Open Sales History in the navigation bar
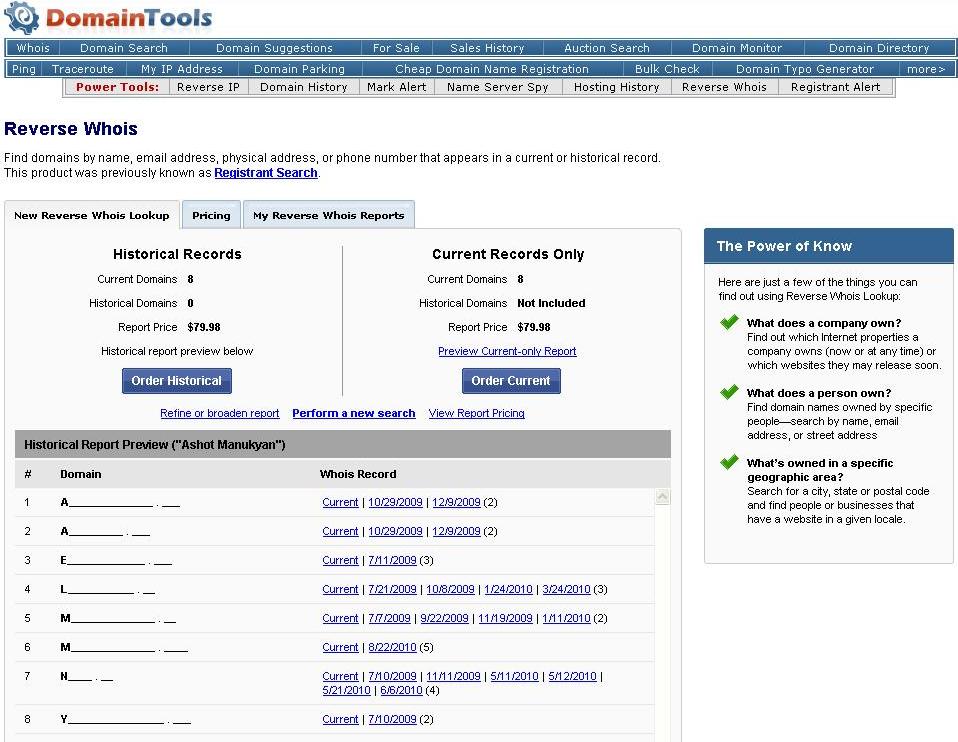This screenshot has height=742, width=958. pos(487,48)
